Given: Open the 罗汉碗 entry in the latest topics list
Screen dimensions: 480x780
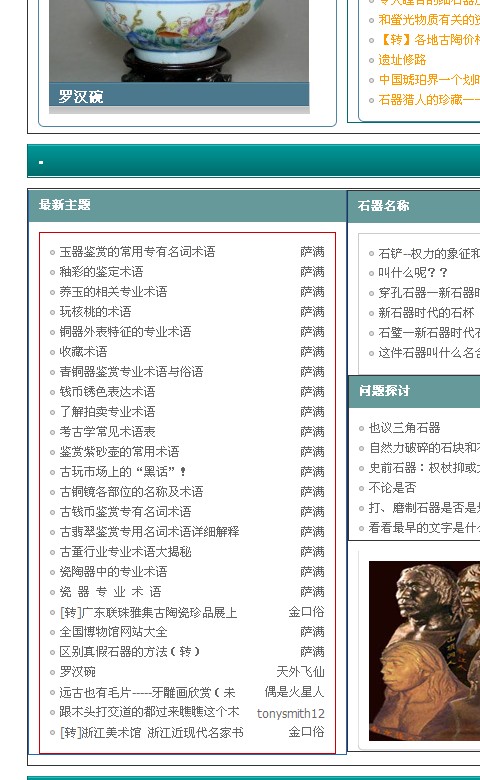Looking at the screenshot, I should (x=78, y=672).
